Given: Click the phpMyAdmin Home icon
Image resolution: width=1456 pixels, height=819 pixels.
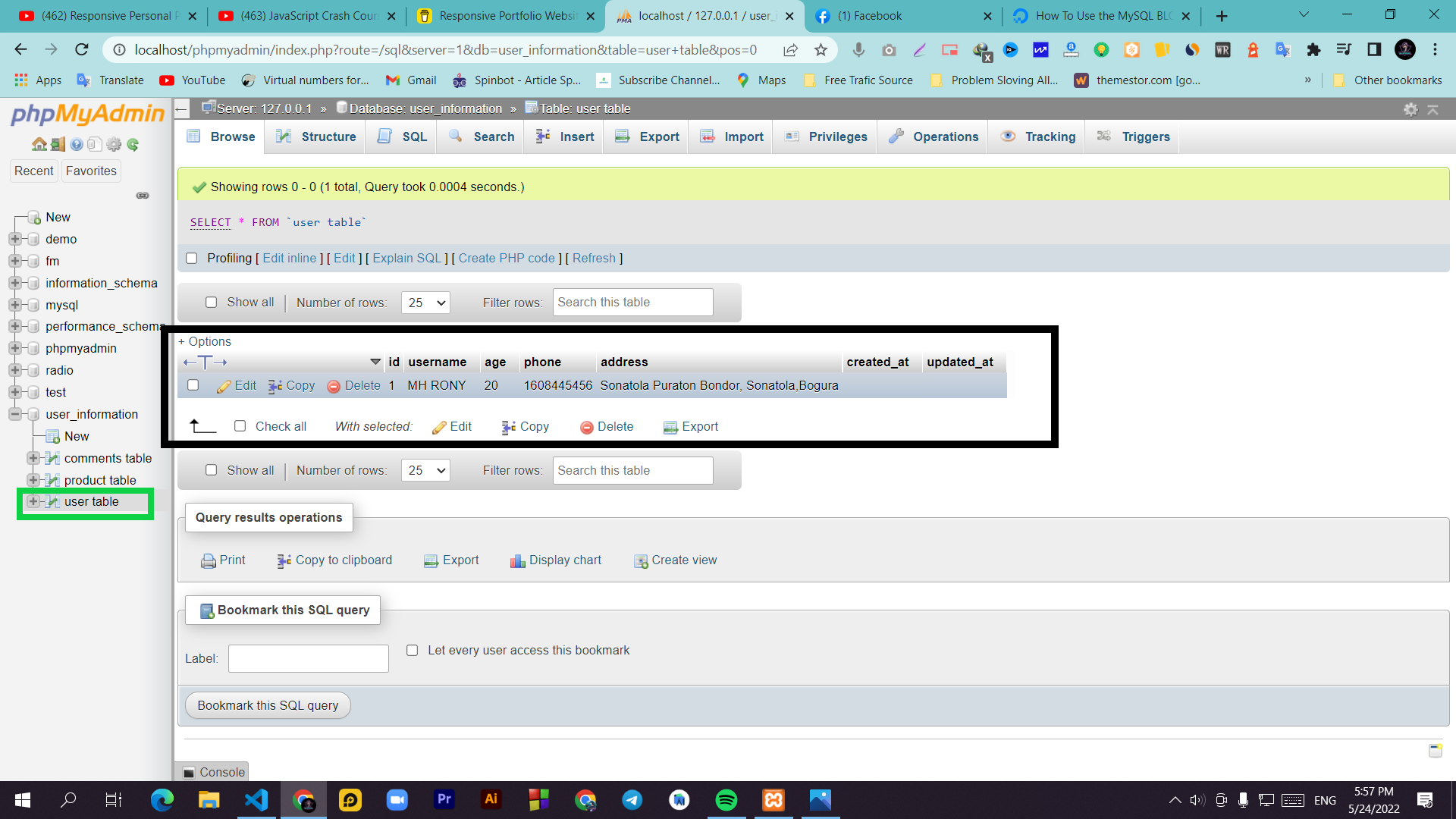Looking at the screenshot, I should (x=39, y=144).
